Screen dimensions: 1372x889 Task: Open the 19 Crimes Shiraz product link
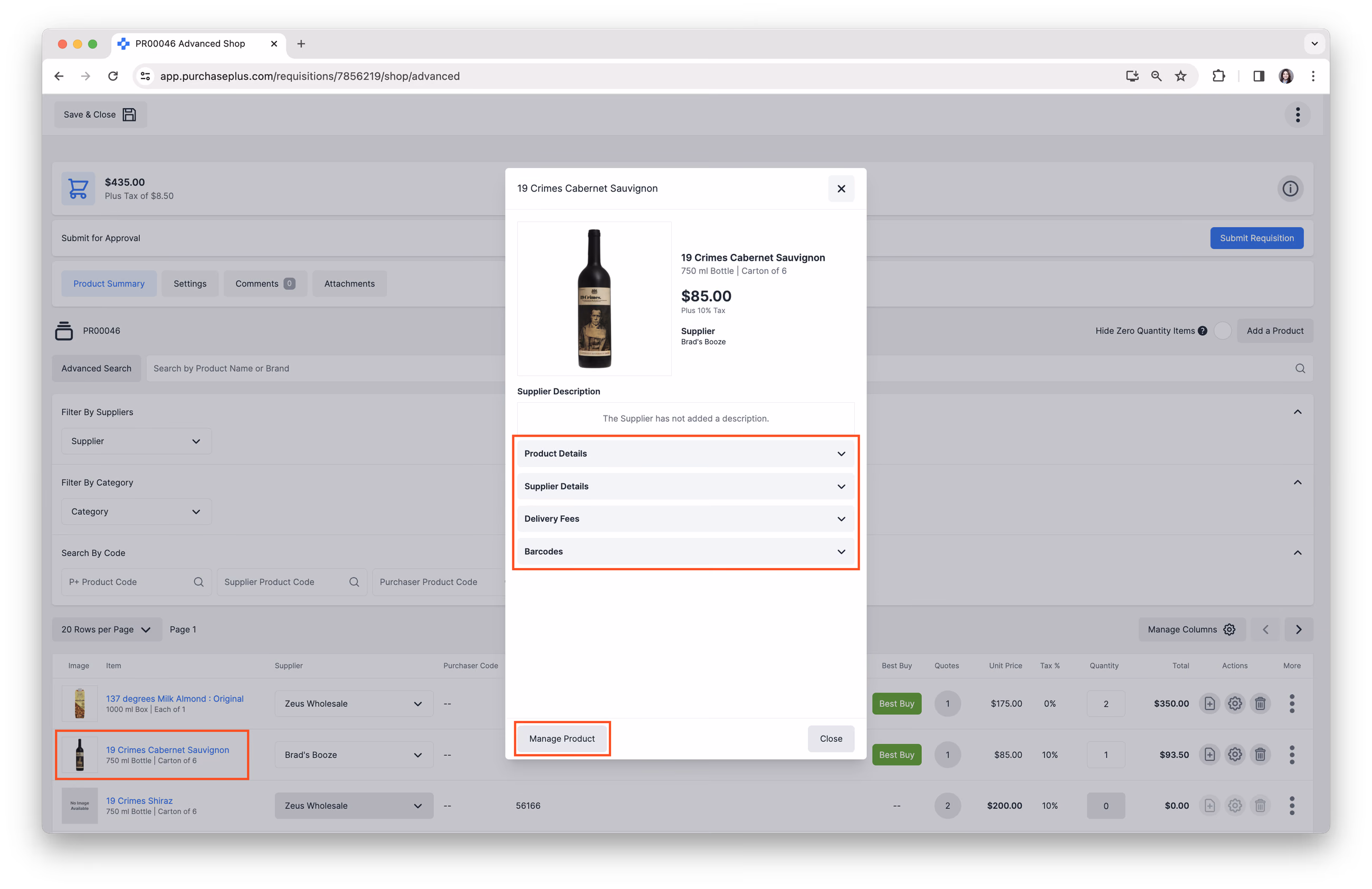pyautogui.click(x=139, y=801)
